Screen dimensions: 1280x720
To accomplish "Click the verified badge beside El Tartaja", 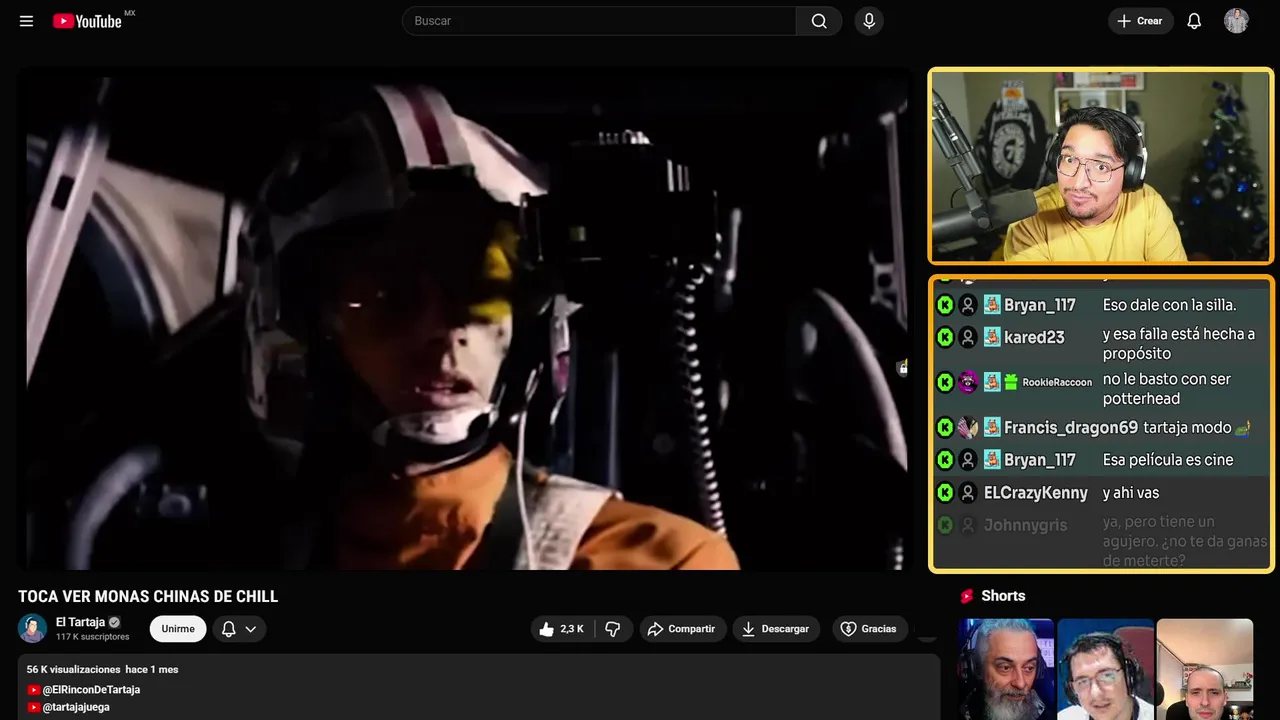I will tap(114, 622).
